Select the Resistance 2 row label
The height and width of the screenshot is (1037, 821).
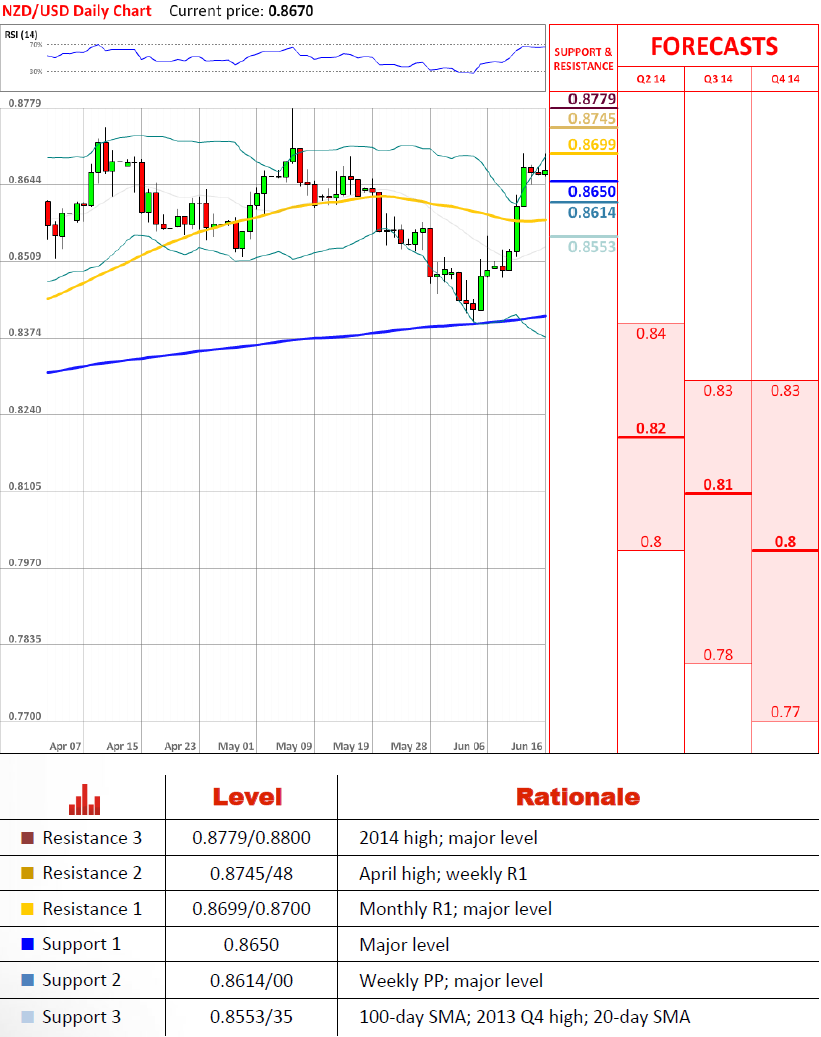coord(92,873)
